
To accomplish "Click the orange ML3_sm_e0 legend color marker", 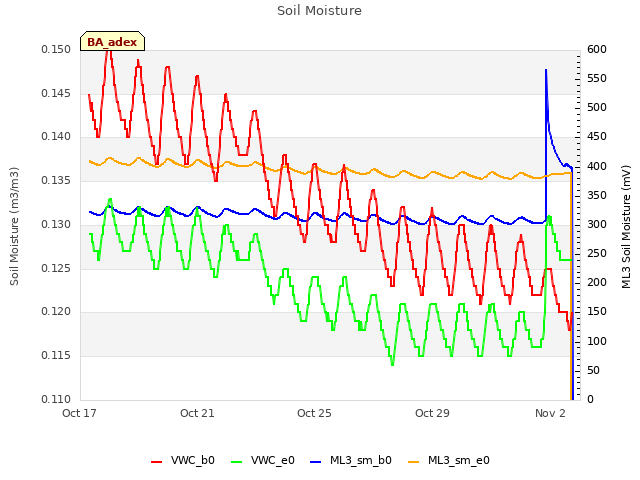I will (413, 462).
